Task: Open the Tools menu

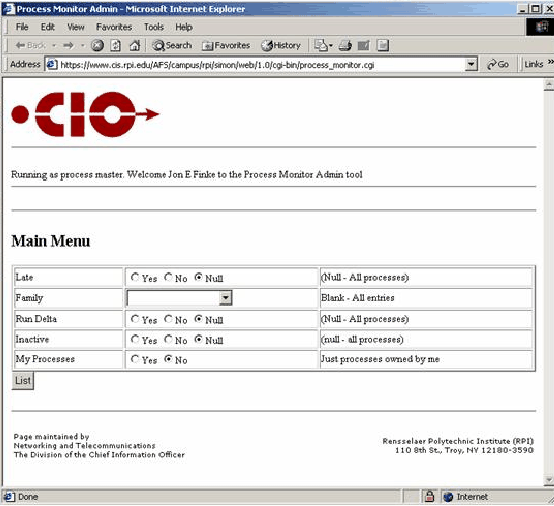Action: pos(154,27)
